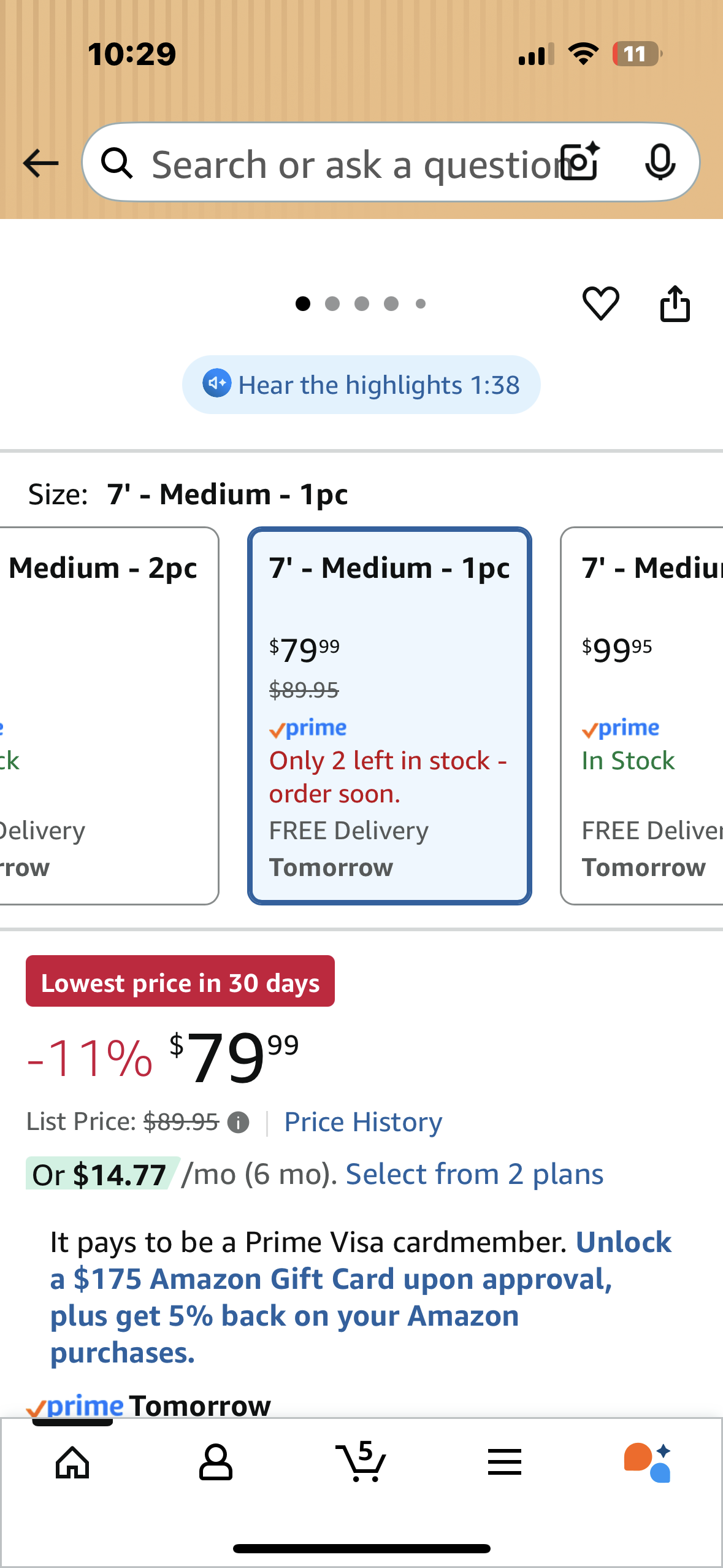Select the 7' - Medium - 1pc option

pyautogui.click(x=389, y=715)
